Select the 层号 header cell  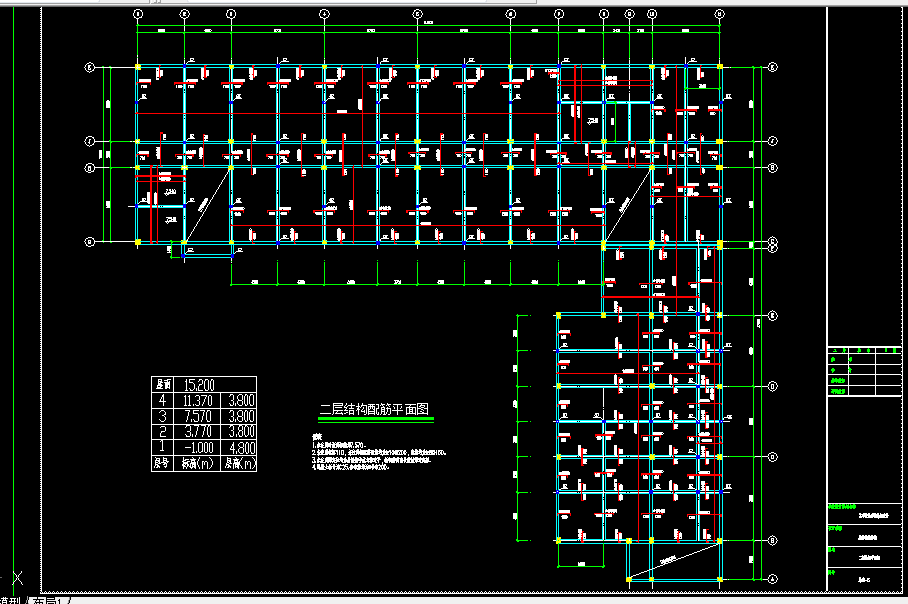pos(162,463)
